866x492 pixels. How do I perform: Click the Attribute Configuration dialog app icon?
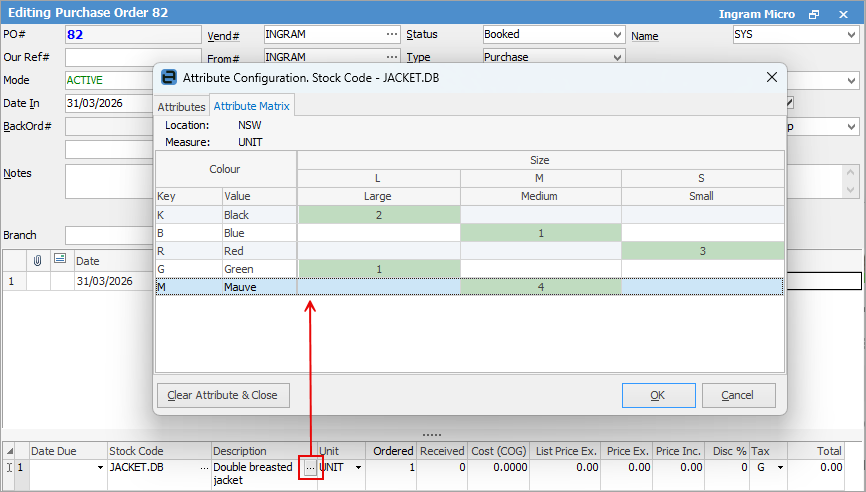pyautogui.click(x=169, y=77)
